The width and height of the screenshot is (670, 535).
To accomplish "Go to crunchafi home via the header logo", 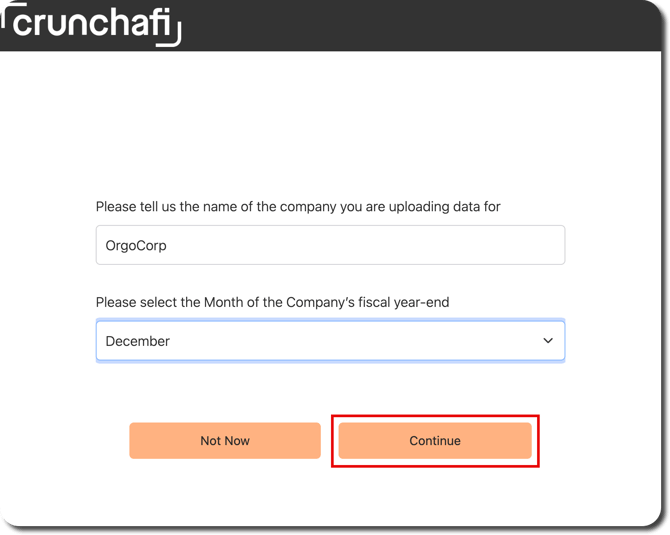I will [x=91, y=24].
